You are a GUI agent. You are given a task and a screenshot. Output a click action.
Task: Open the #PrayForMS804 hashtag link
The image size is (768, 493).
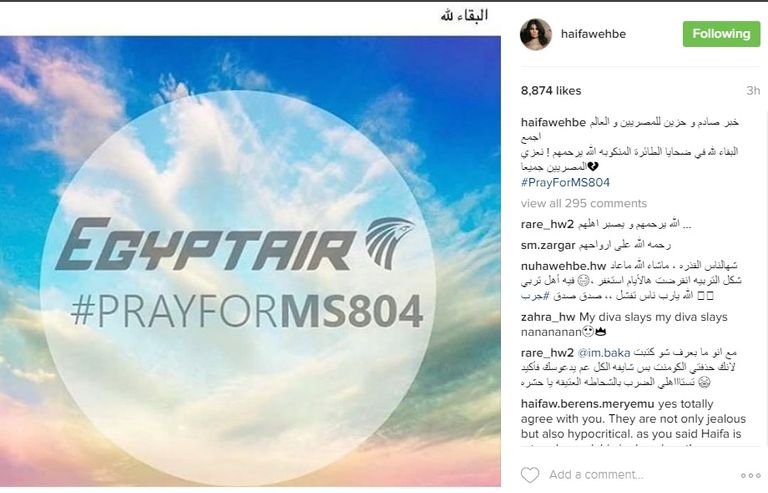click(565, 183)
